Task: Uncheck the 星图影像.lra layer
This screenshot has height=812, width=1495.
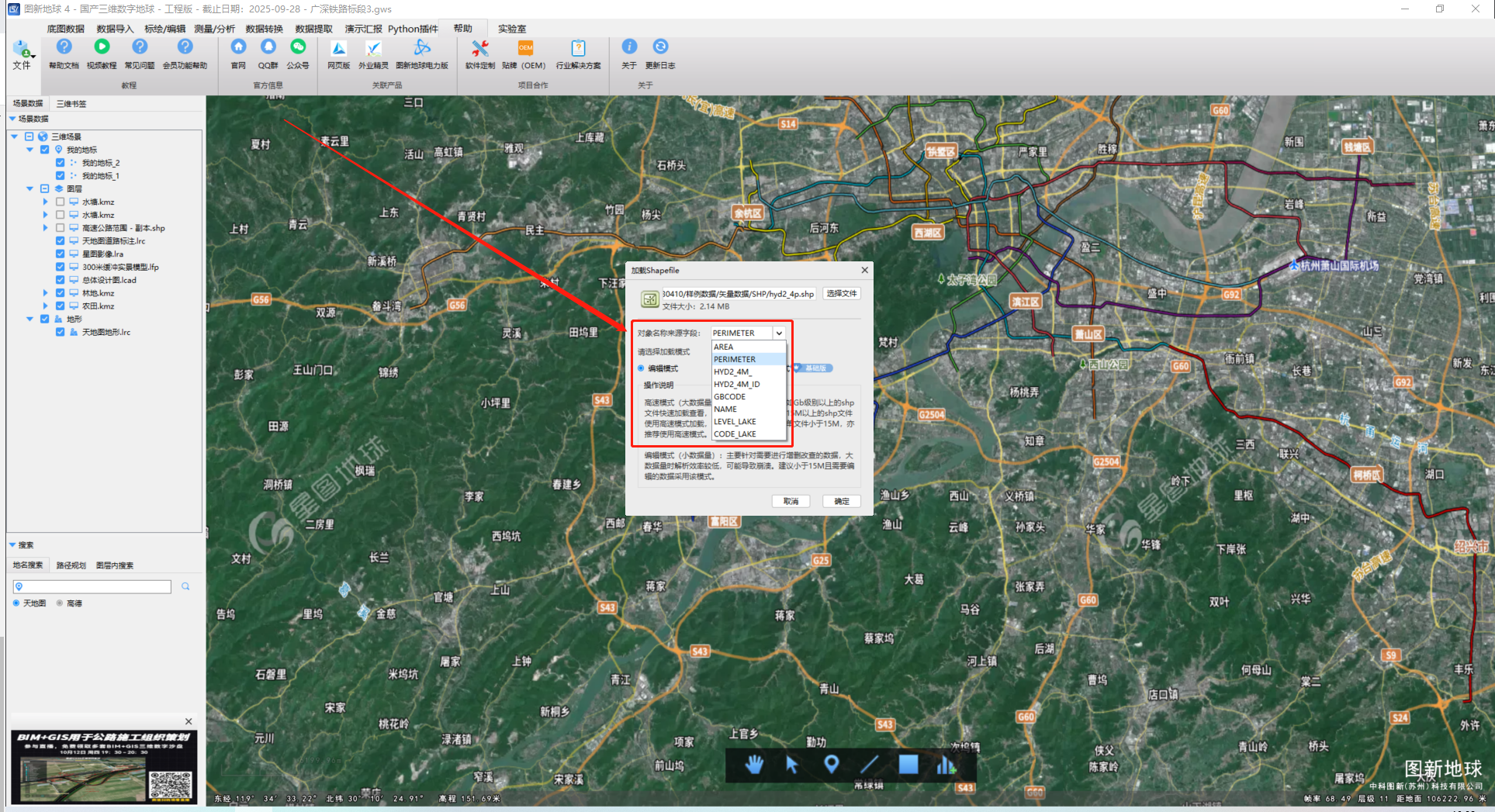Action: pyautogui.click(x=60, y=254)
